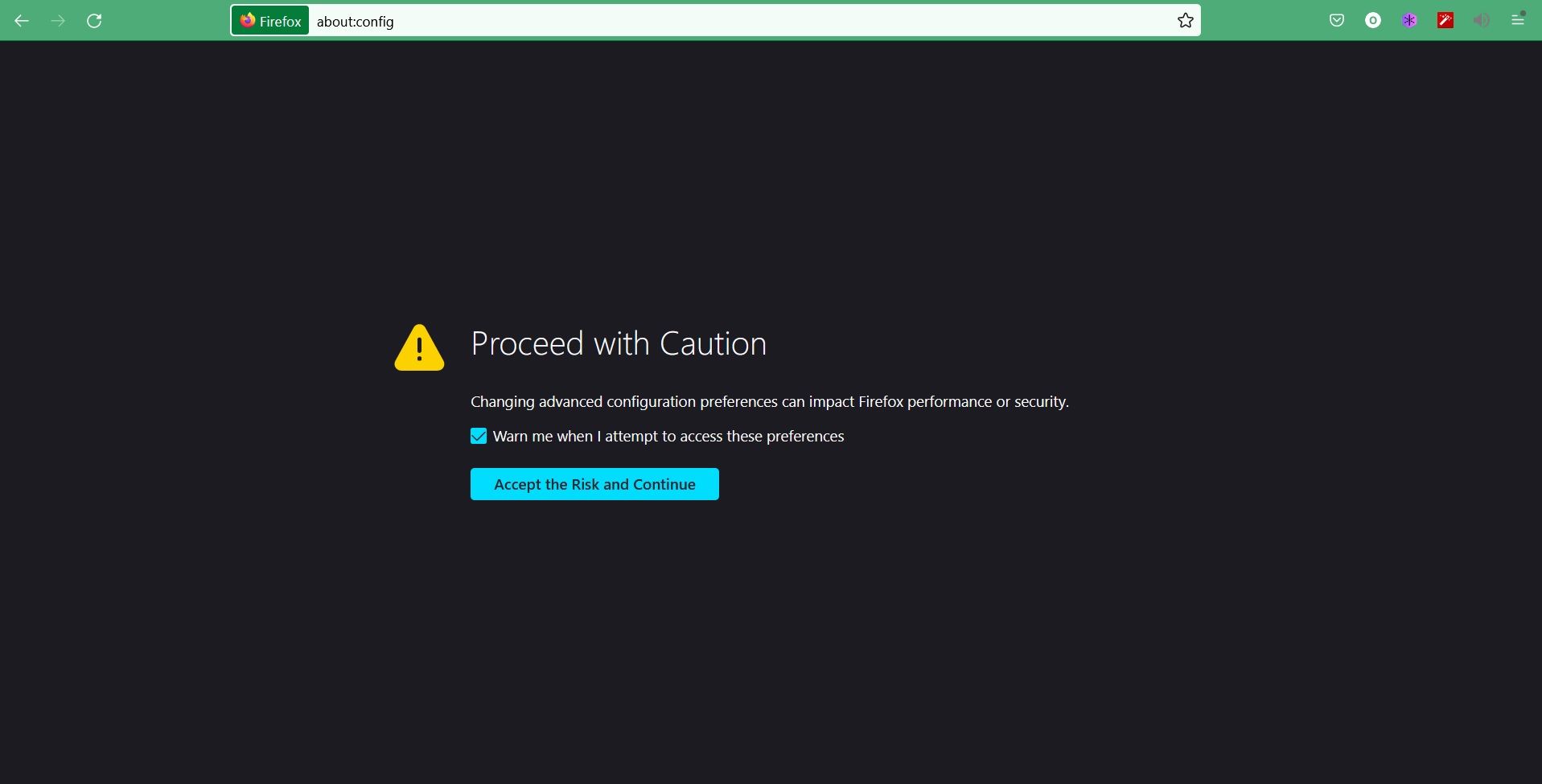Navigate back to the previous page
This screenshot has width=1542, height=784.
click(x=21, y=21)
